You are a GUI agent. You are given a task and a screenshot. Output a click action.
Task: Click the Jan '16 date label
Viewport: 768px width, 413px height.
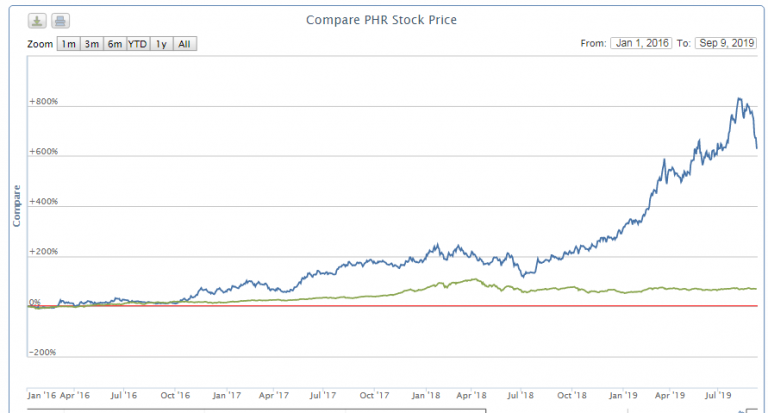(x=42, y=395)
